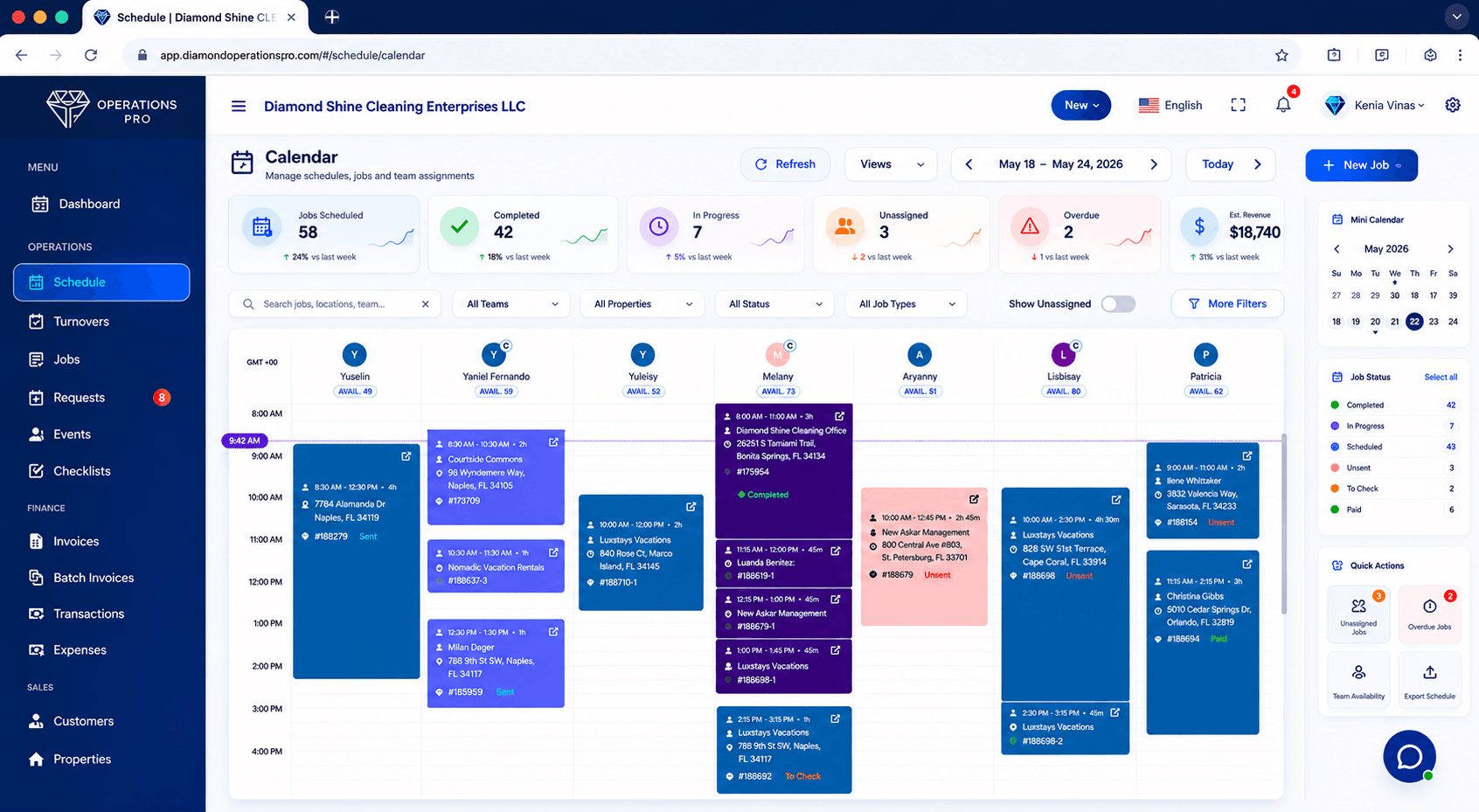Open All Status dropdown
Screen dimensions: 1479x812
(774, 304)
